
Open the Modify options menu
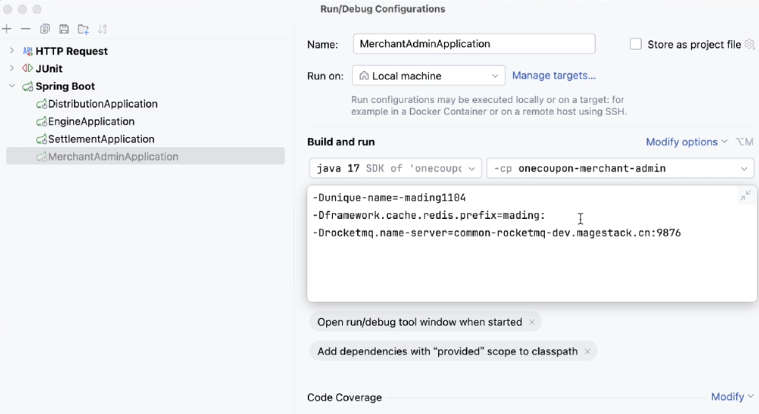[x=686, y=142]
